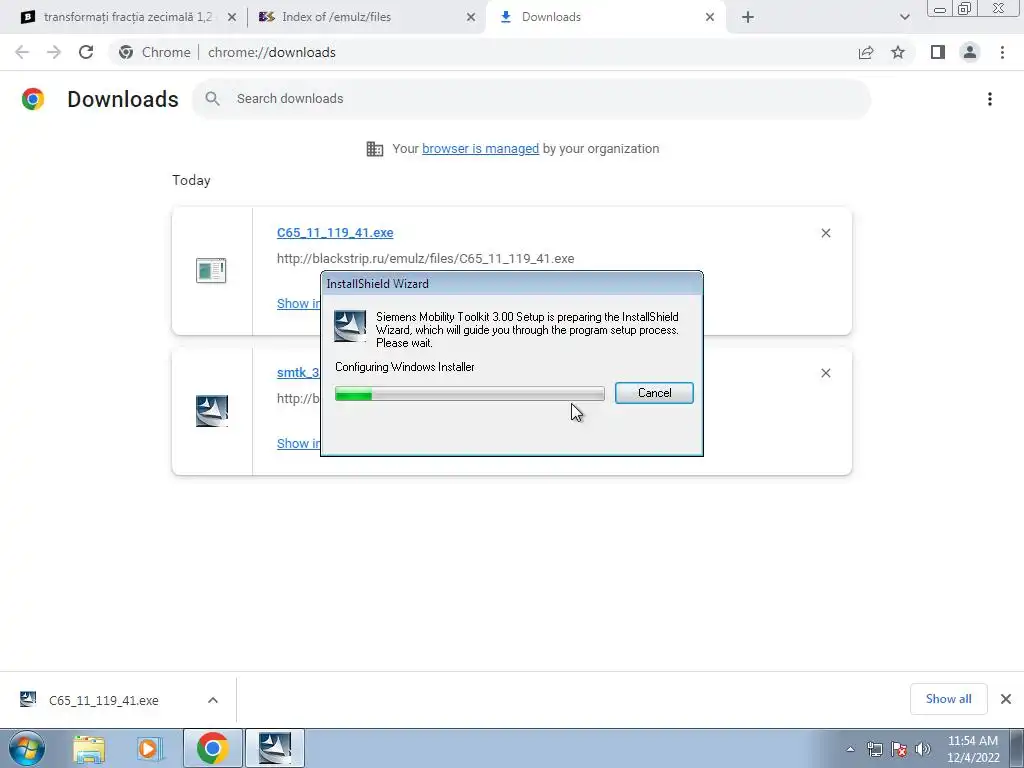Select the Downloads tab

551,17
